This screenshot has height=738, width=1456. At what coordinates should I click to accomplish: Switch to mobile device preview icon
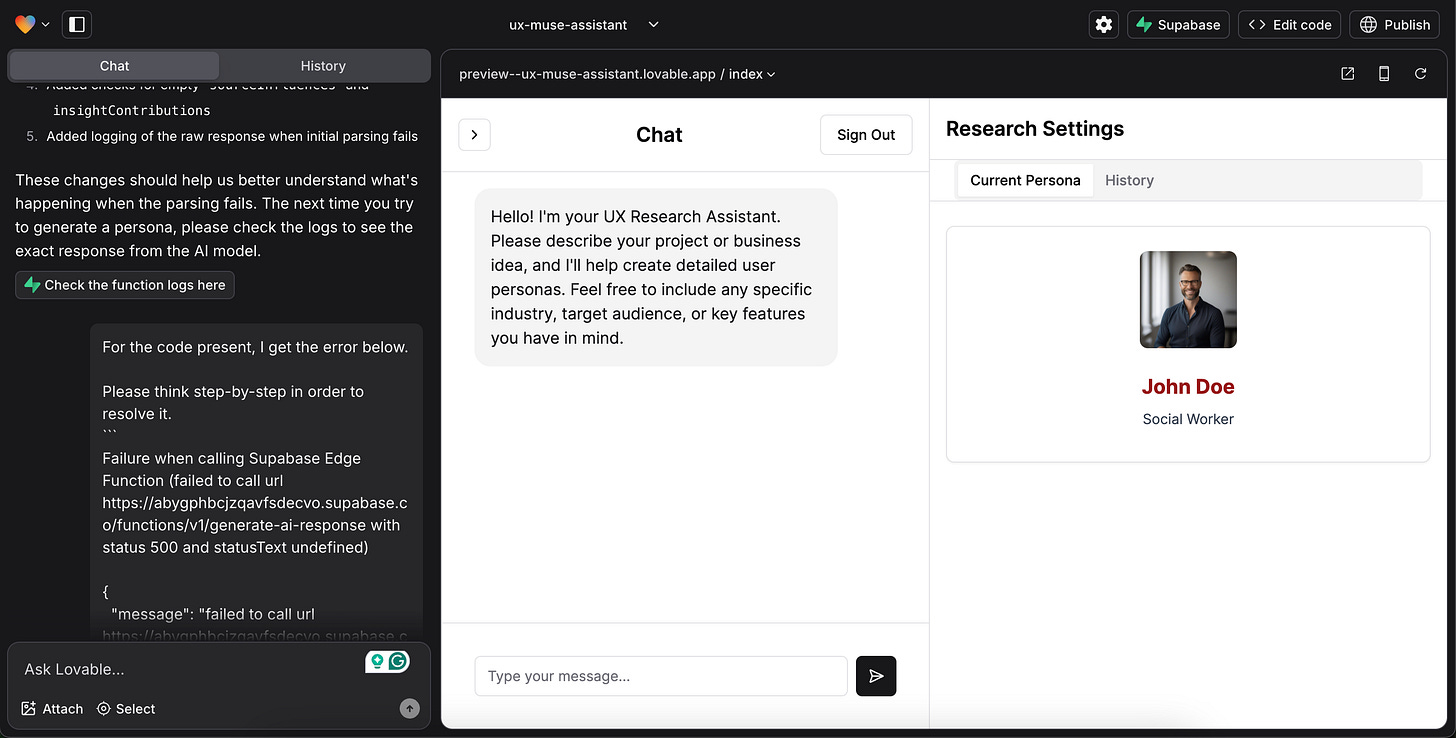(x=1384, y=74)
